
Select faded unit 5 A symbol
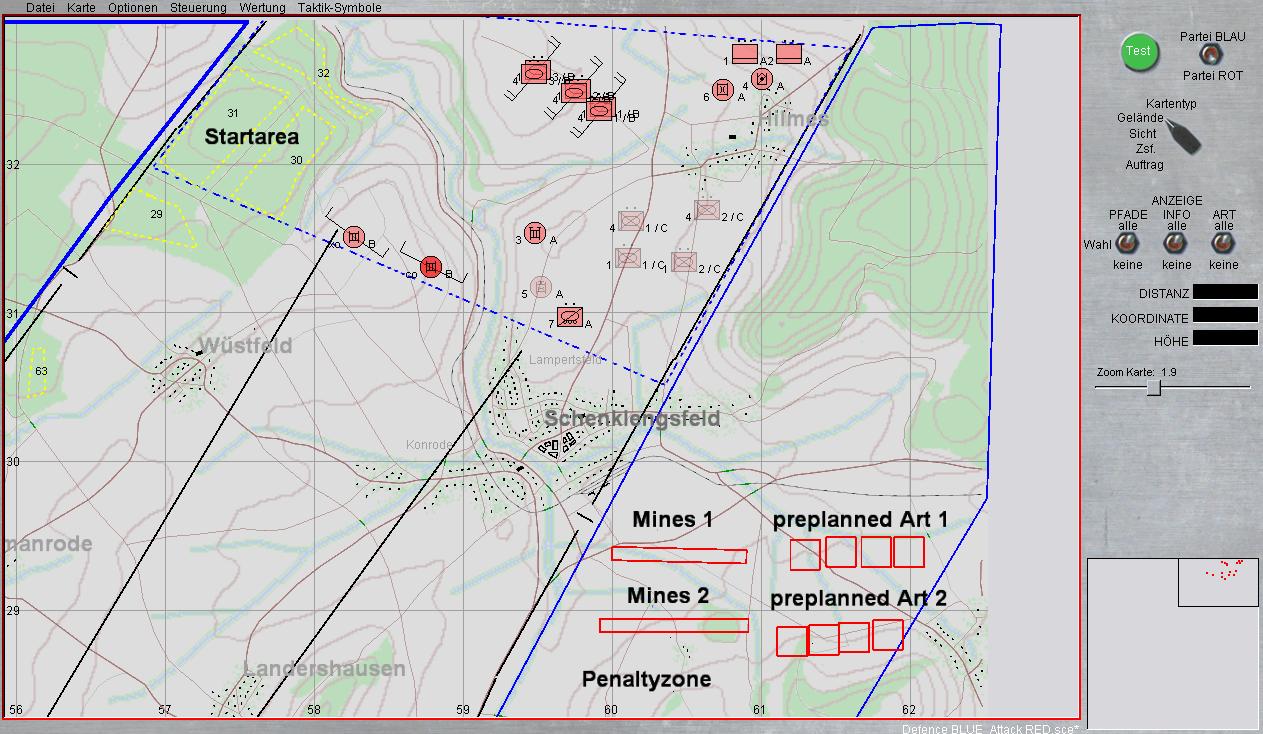541,288
